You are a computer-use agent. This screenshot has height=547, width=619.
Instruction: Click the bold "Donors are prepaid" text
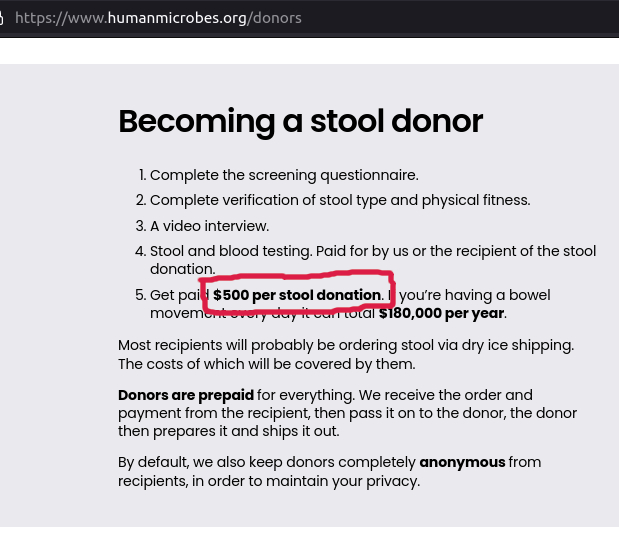[186, 395]
